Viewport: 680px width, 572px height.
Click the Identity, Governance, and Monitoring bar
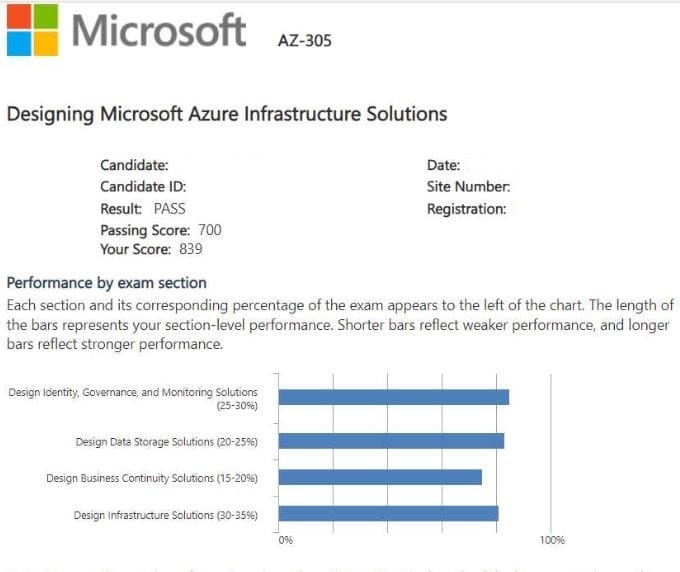coord(393,397)
